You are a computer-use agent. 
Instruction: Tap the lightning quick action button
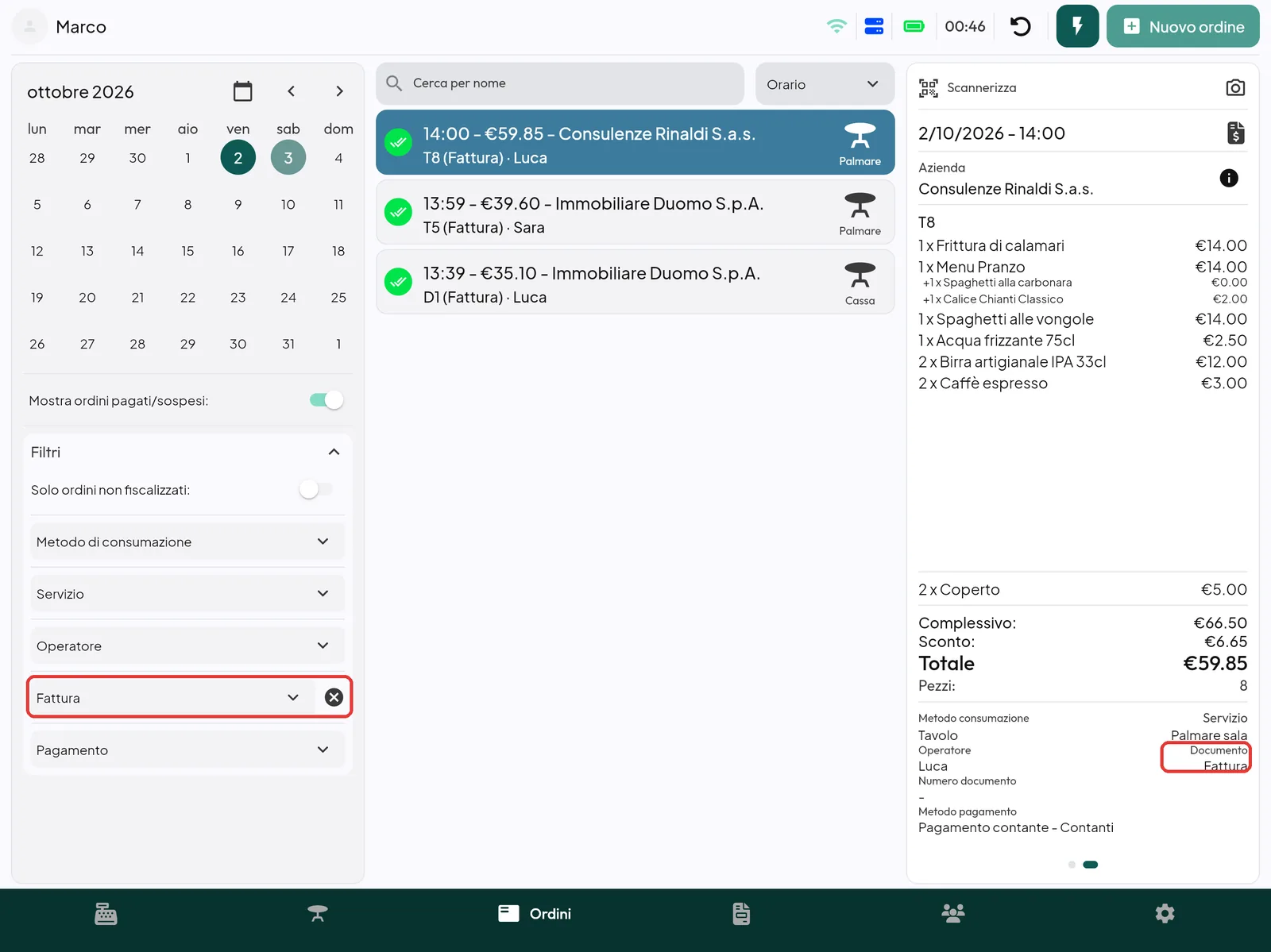pyautogui.click(x=1077, y=26)
